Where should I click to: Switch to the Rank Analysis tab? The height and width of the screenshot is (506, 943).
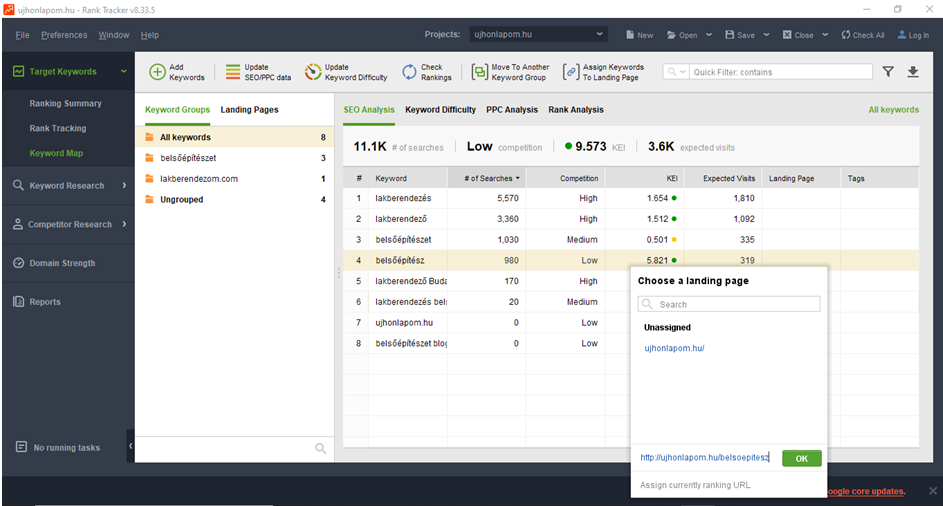click(576, 110)
